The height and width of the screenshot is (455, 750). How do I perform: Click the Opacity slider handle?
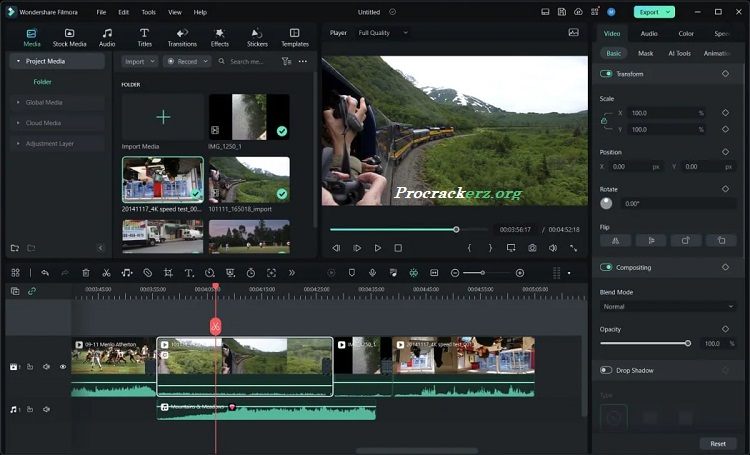tap(688, 343)
